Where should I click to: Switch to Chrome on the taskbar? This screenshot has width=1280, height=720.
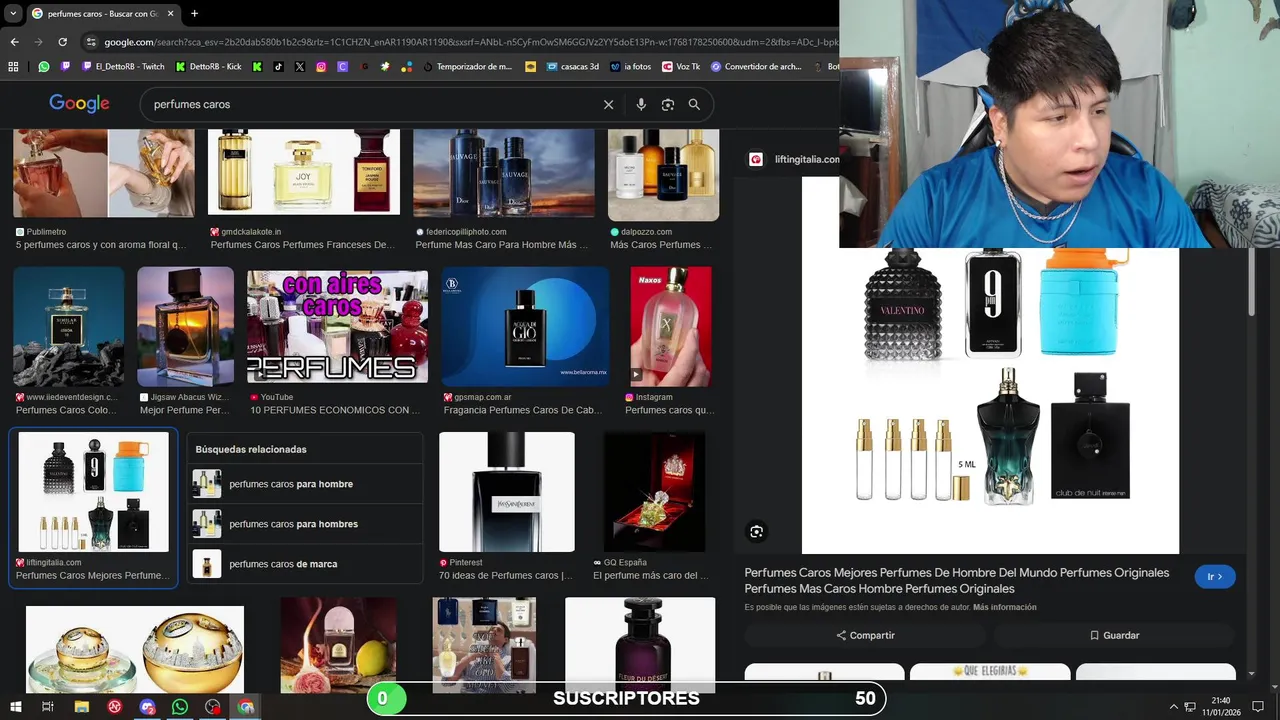(x=246, y=707)
